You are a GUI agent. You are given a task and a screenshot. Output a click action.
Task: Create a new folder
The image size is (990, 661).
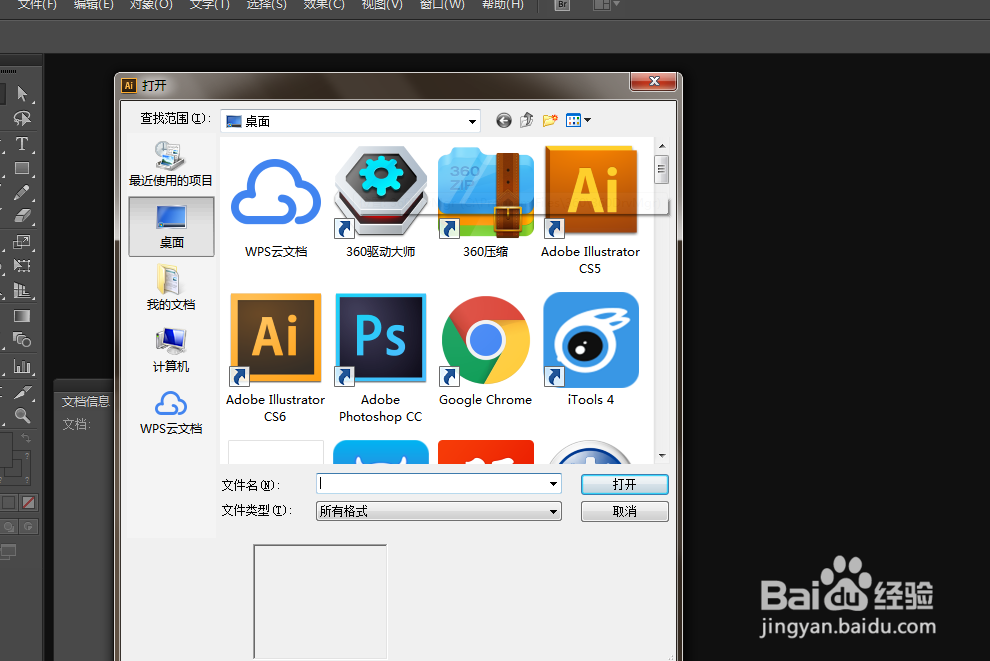[550, 120]
